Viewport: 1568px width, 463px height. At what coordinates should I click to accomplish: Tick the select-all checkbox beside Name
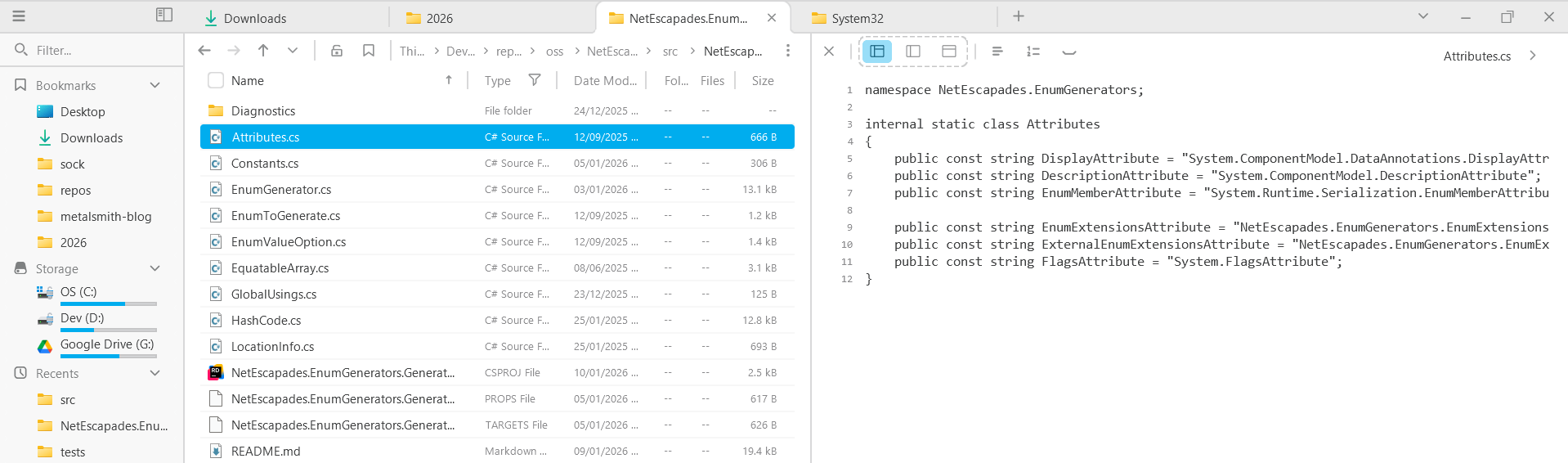216,80
